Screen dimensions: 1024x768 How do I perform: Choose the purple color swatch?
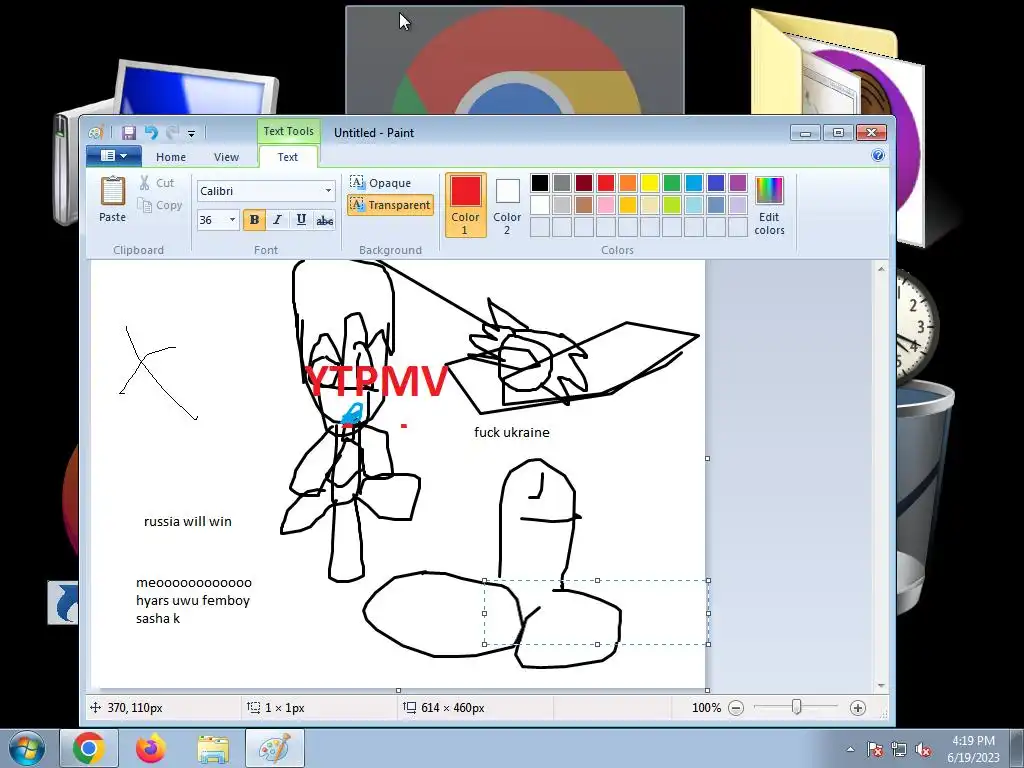(x=738, y=183)
